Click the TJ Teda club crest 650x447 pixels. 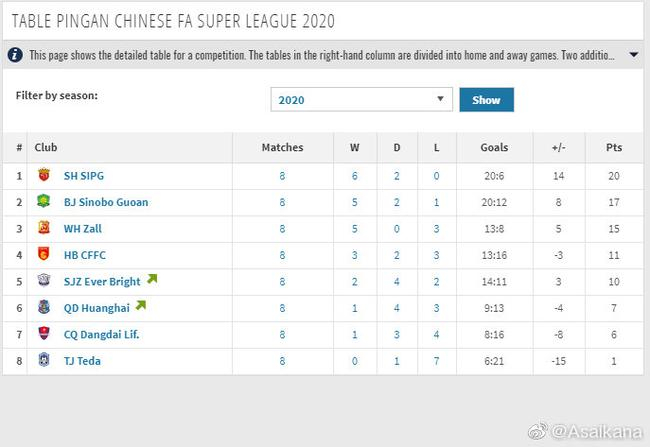[42, 360]
